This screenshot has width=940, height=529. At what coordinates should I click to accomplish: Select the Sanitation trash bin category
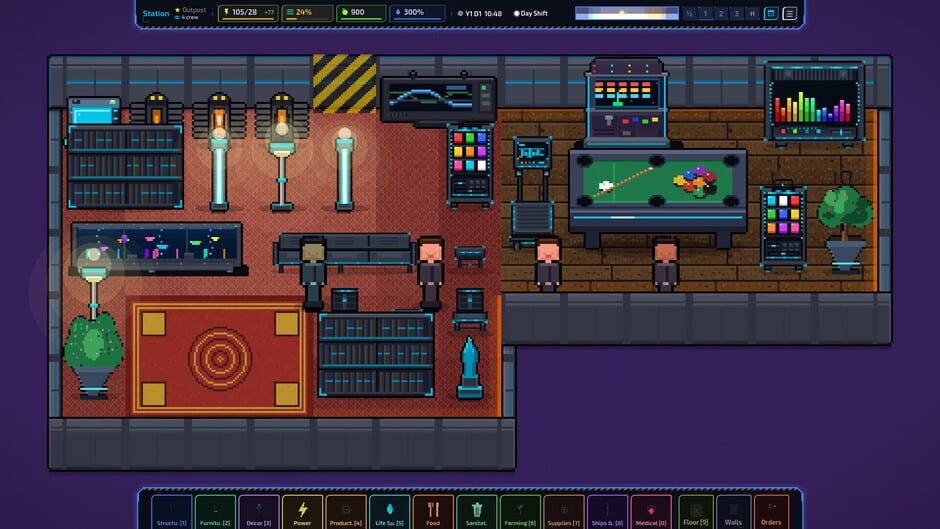[477, 512]
